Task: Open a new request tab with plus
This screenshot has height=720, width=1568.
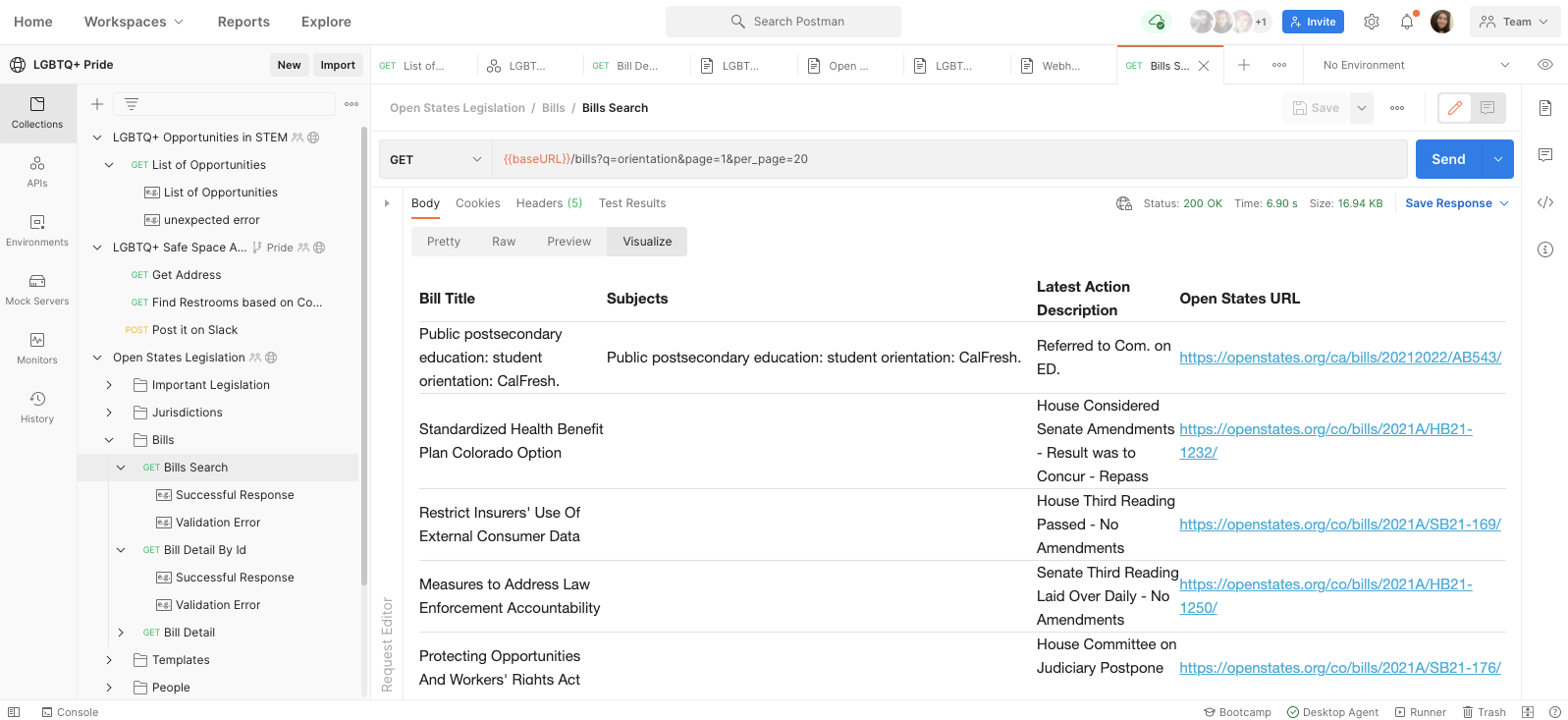Action: pos(1244,65)
